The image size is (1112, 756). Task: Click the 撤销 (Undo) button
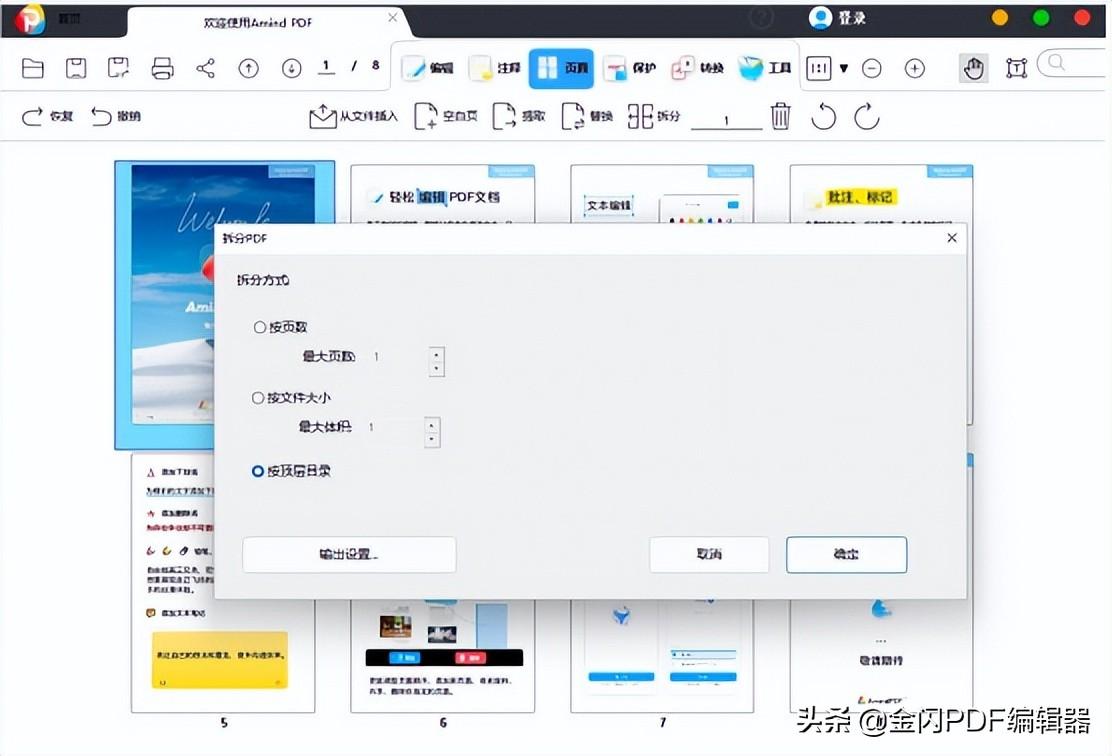pos(116,116)
